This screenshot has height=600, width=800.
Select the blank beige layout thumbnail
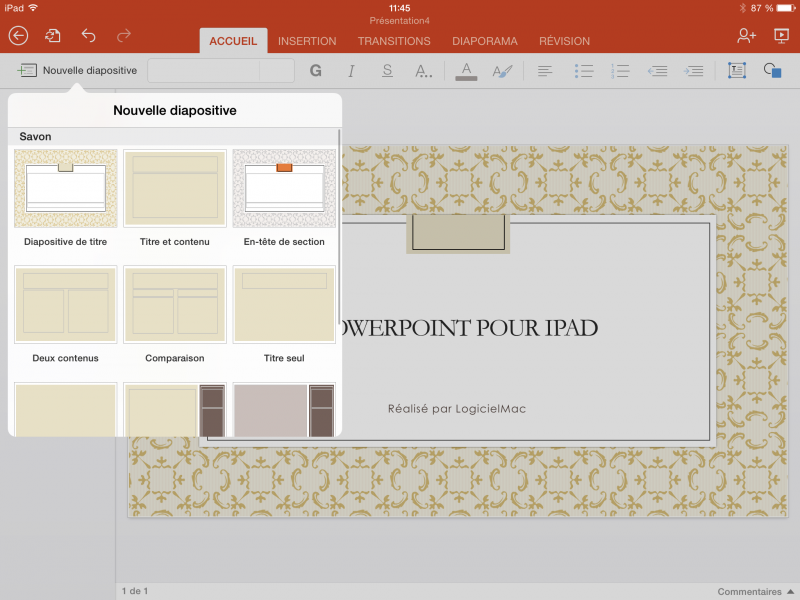66,409
